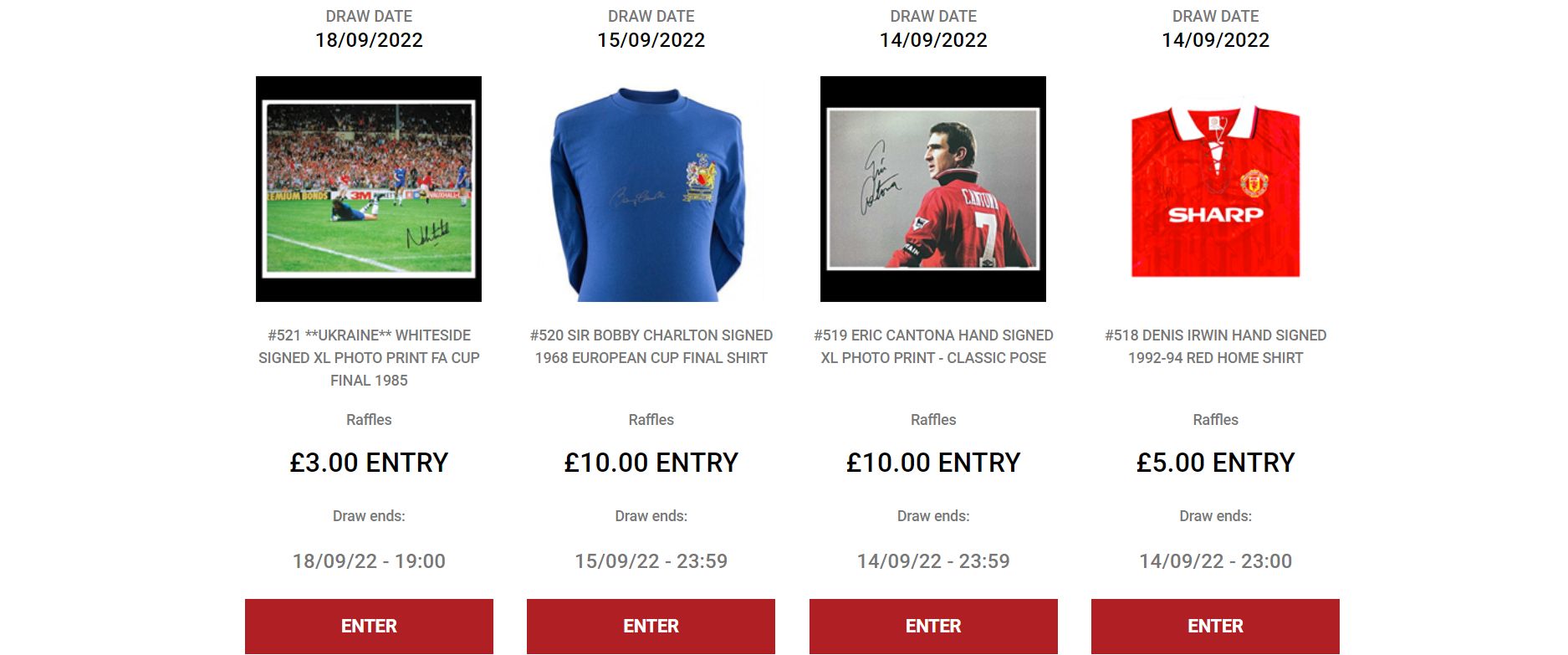This screenshot has width=1568, height=655.
Task: Click ENTER for the Whiteside photo raffle
Action: (369, 627)
